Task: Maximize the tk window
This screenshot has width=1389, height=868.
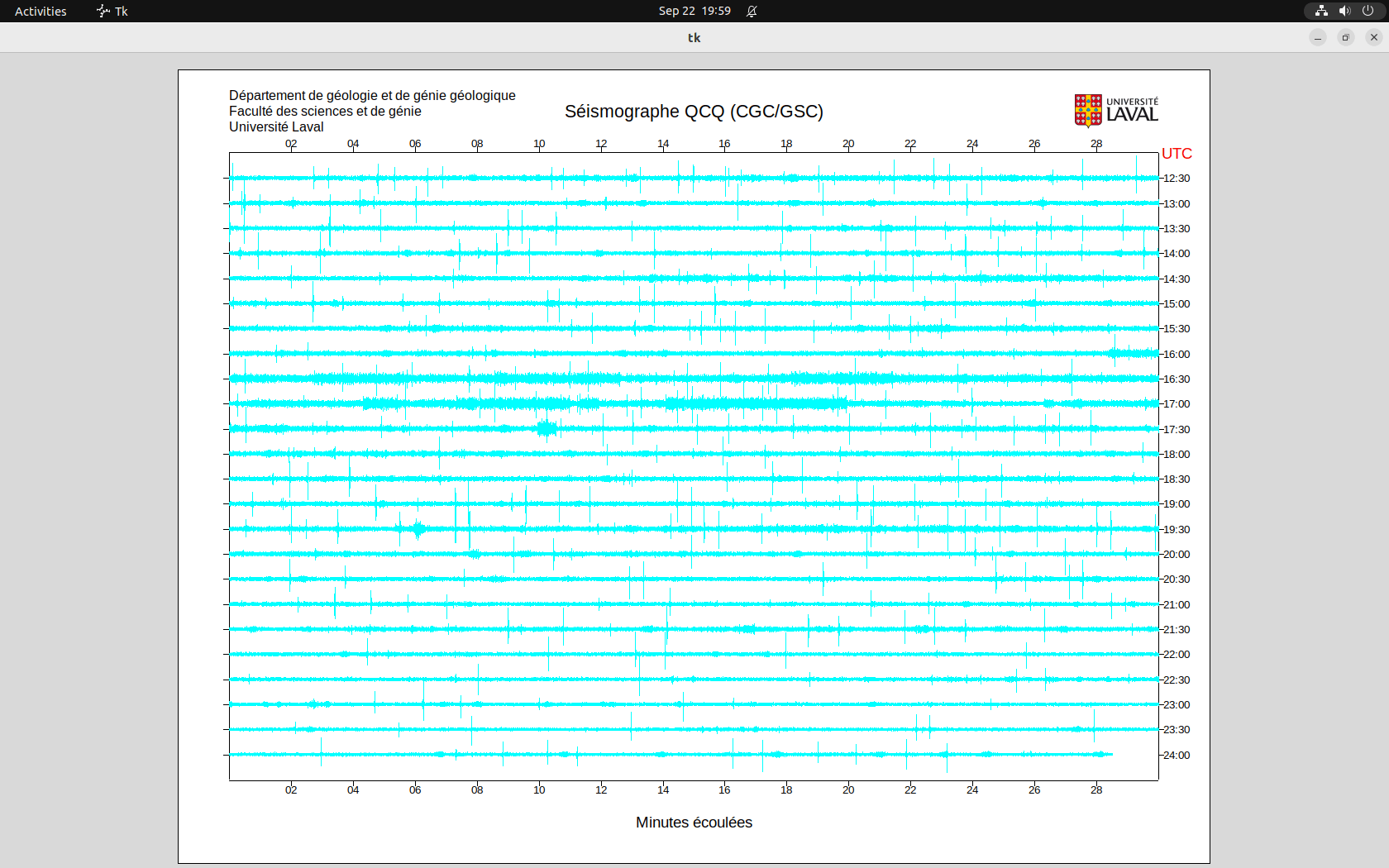Action: [1346, 37]
